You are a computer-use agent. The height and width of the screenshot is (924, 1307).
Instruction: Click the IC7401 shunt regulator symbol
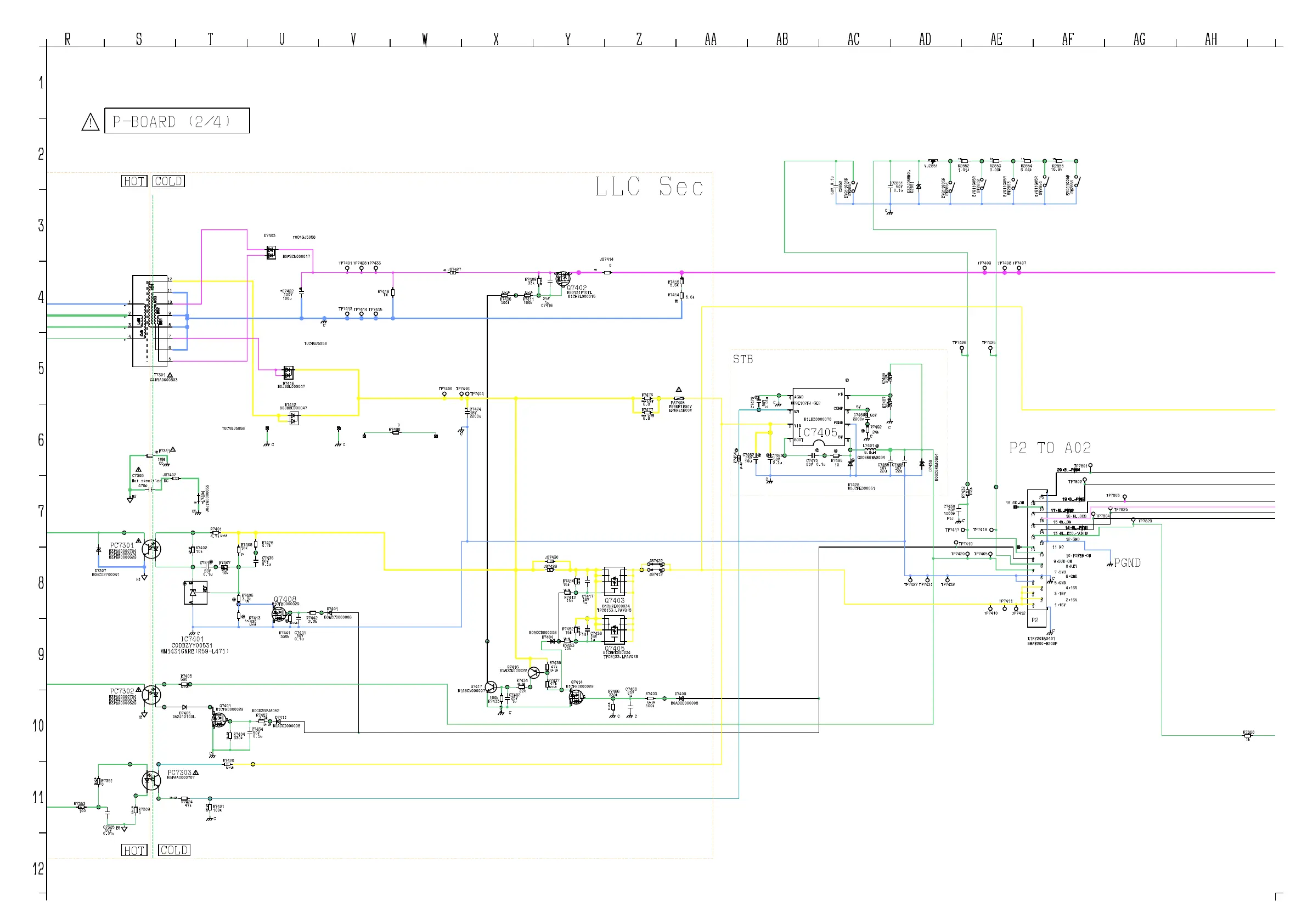click(195, 593)
